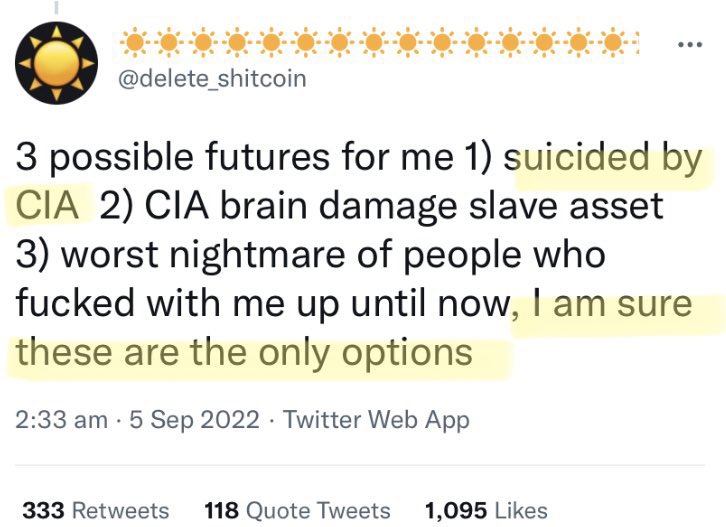Click the first sun emoji in display name

pyautogui.click(x=135, y=43)
